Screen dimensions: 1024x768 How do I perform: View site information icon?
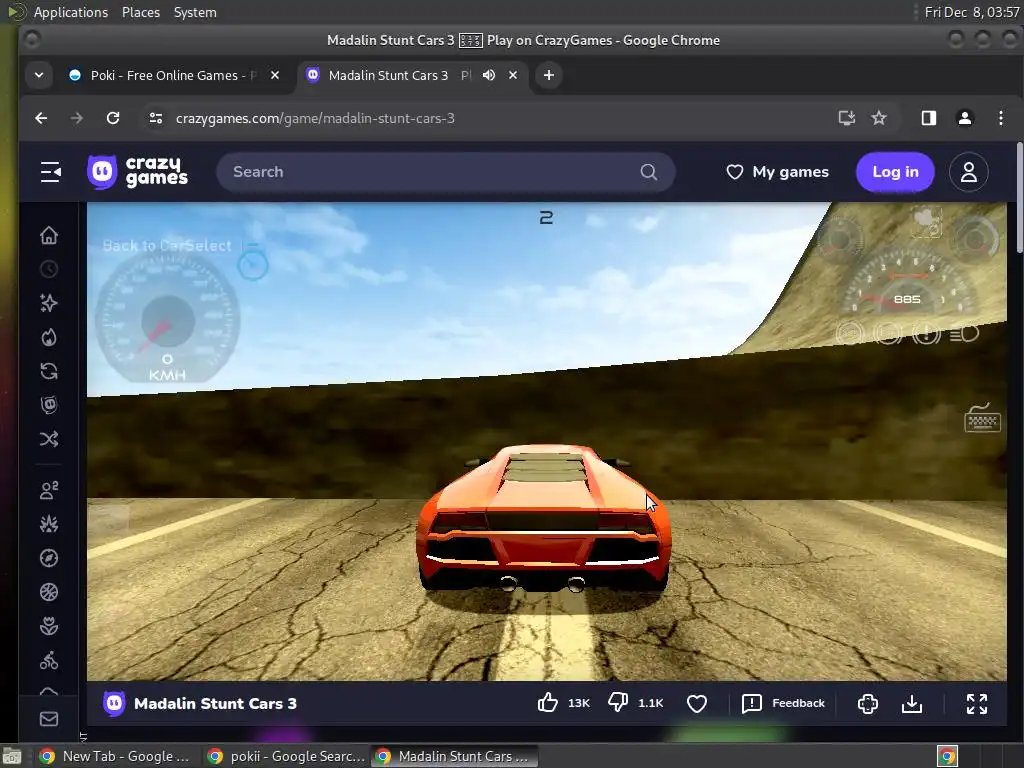tap(155, 118)
